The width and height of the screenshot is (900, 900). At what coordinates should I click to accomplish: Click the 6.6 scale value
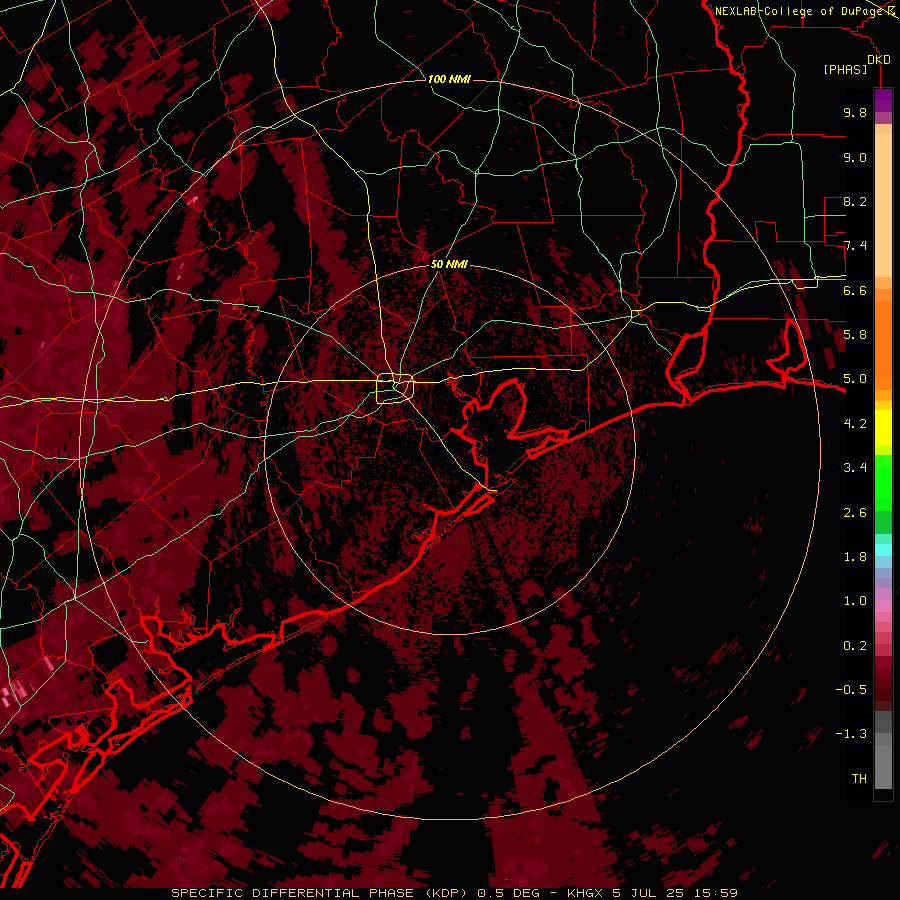(855, 290)
